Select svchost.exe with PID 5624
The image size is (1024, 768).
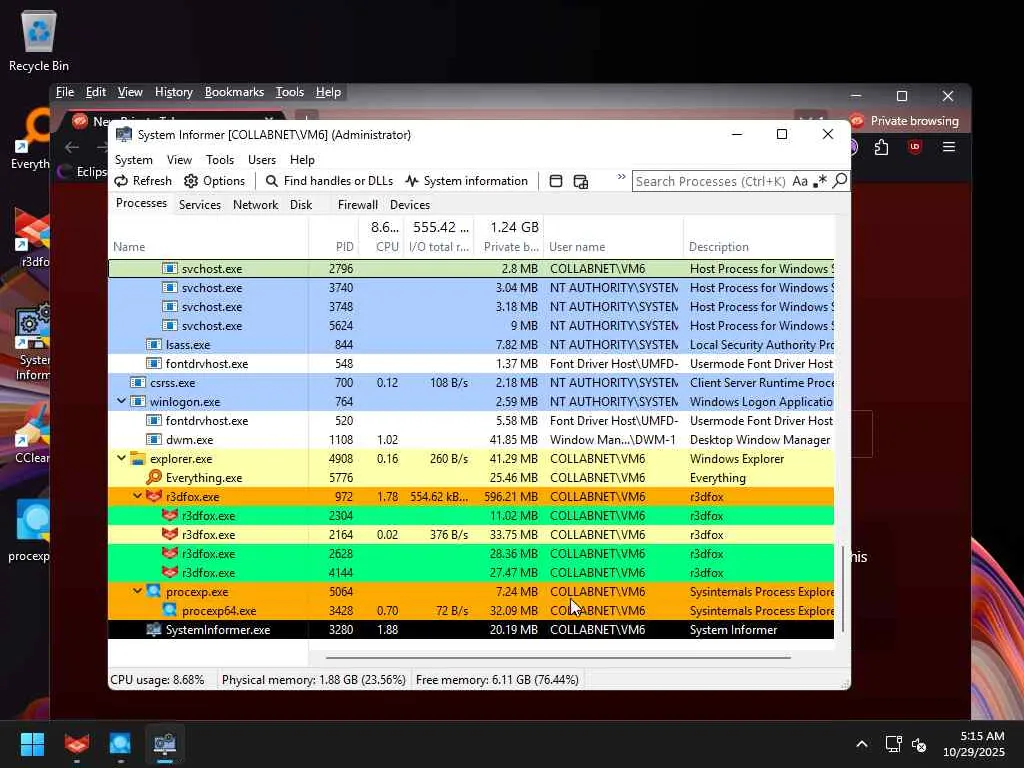click(x=471, y=325)
